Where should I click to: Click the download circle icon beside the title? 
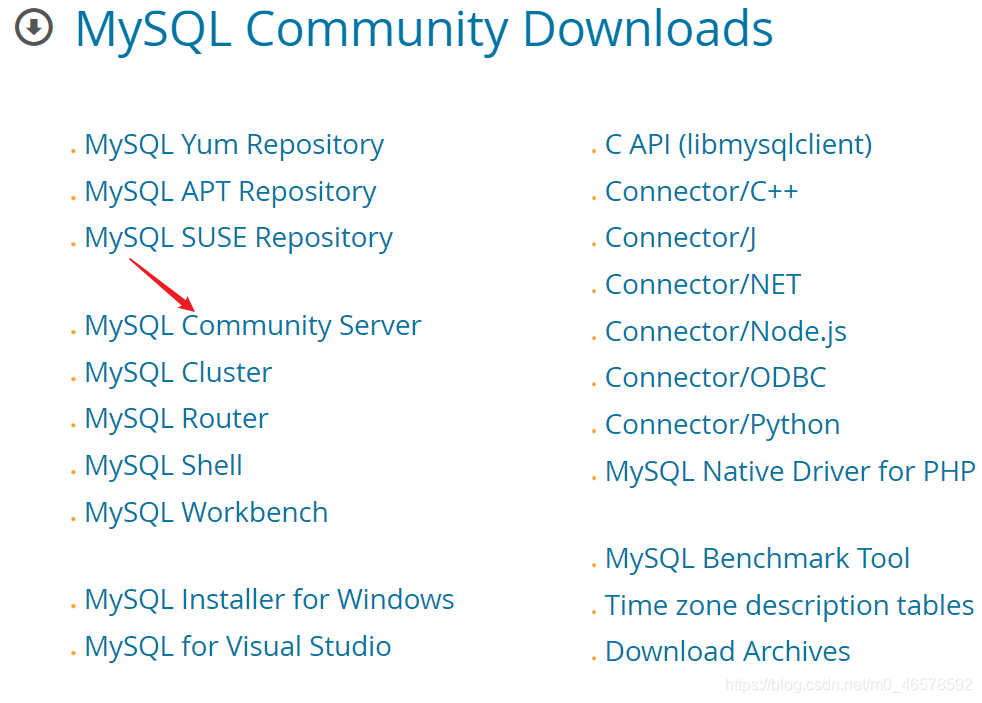pos(34,27)
